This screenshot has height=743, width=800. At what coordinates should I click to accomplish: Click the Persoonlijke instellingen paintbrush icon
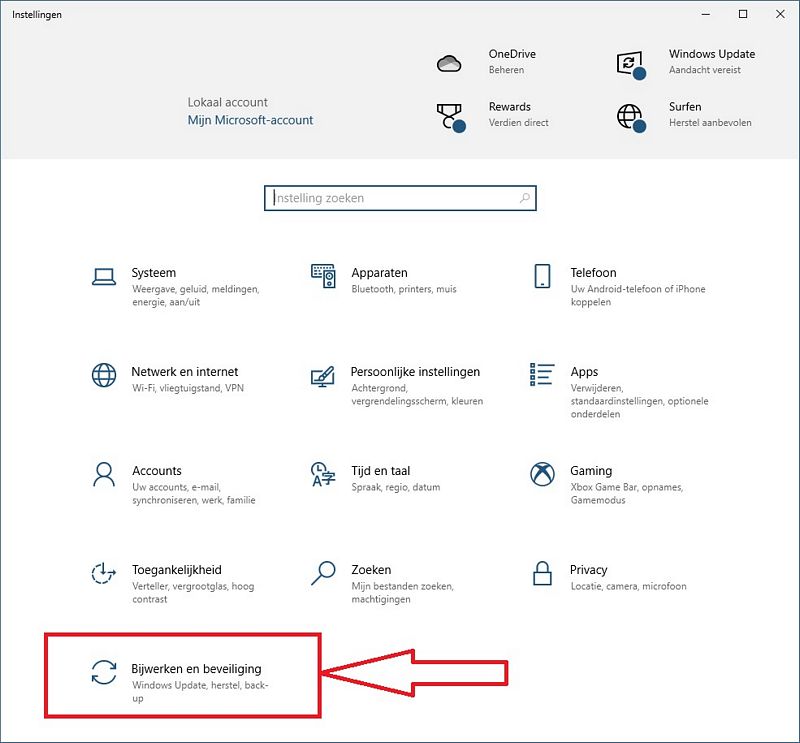tap(323, 376)
